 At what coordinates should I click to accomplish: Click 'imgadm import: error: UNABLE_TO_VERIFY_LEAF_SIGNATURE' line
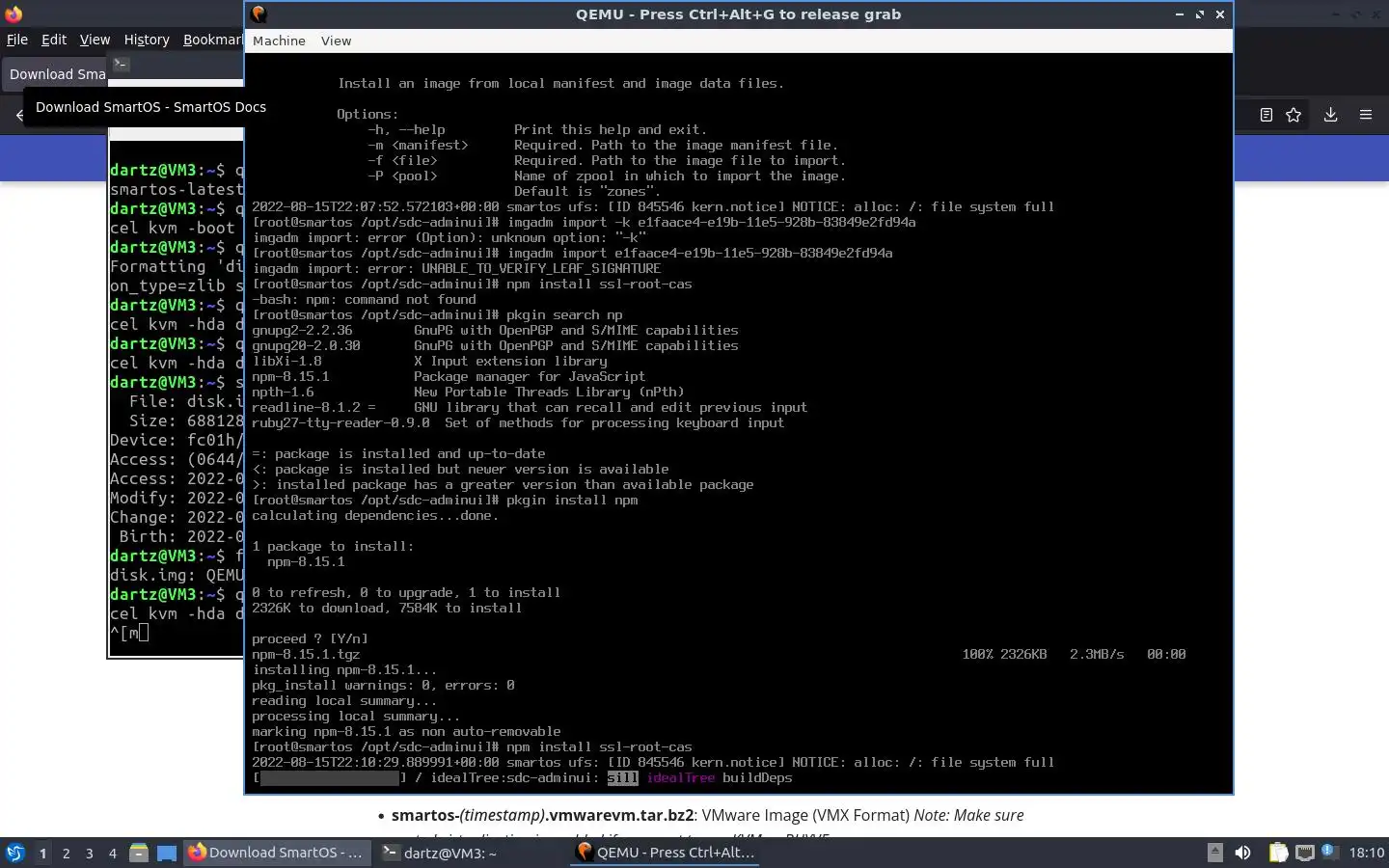pyautogui.click(x=456, y=268)
